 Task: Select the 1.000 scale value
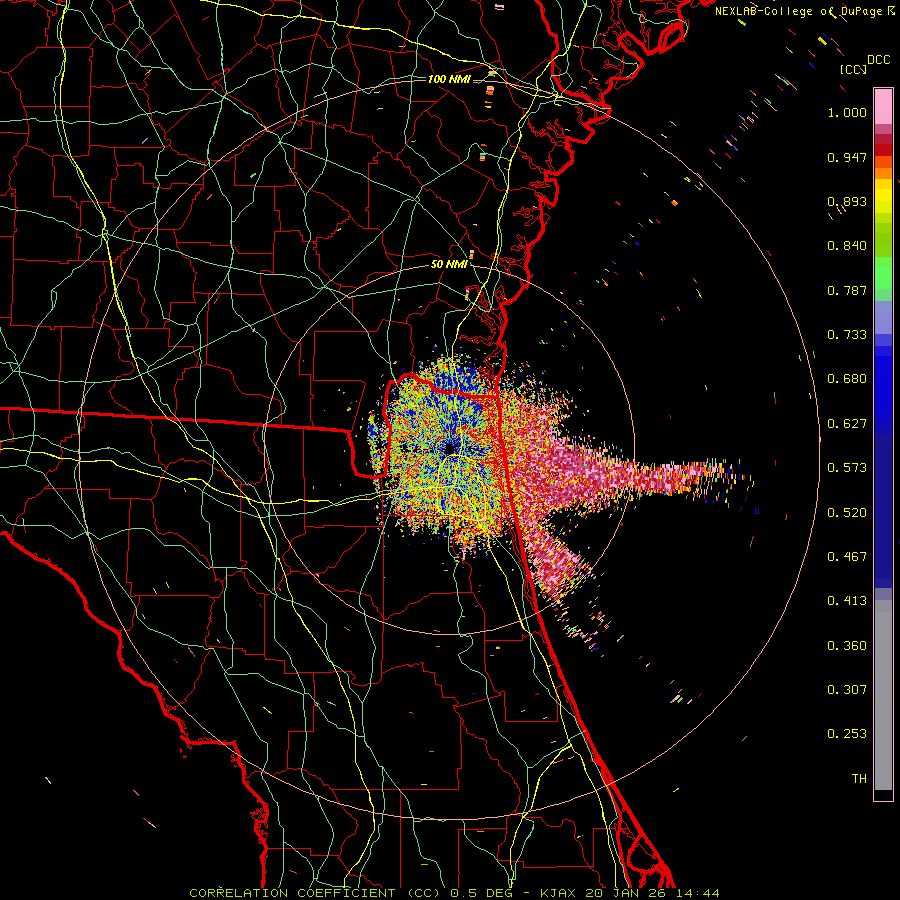tap(847, 112)
